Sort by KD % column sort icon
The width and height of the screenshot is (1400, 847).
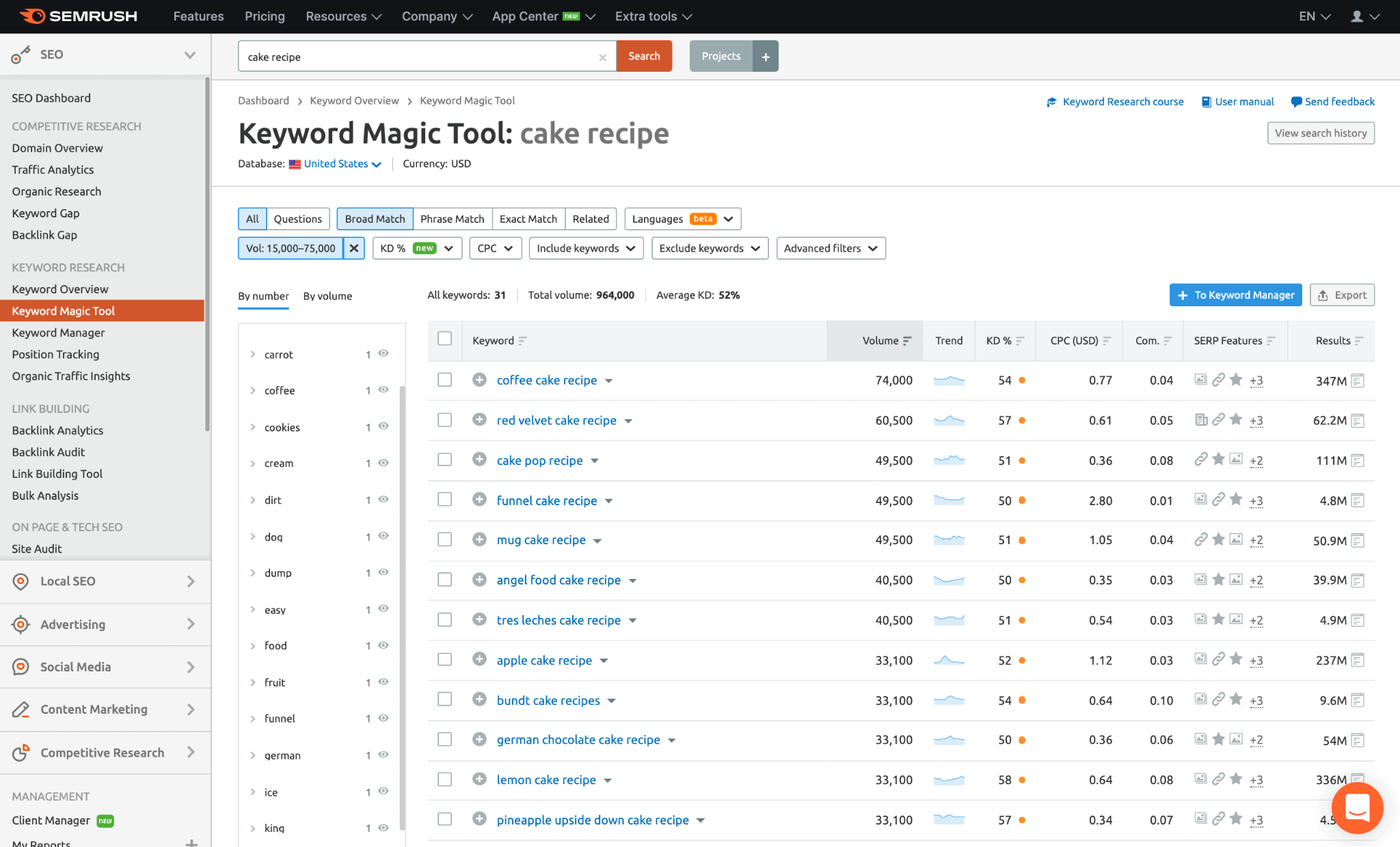pos(1020,340)
